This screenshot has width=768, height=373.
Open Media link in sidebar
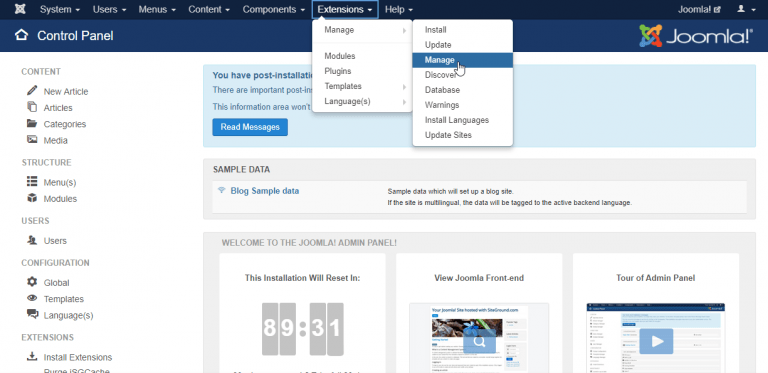click(x=55, y=140)
